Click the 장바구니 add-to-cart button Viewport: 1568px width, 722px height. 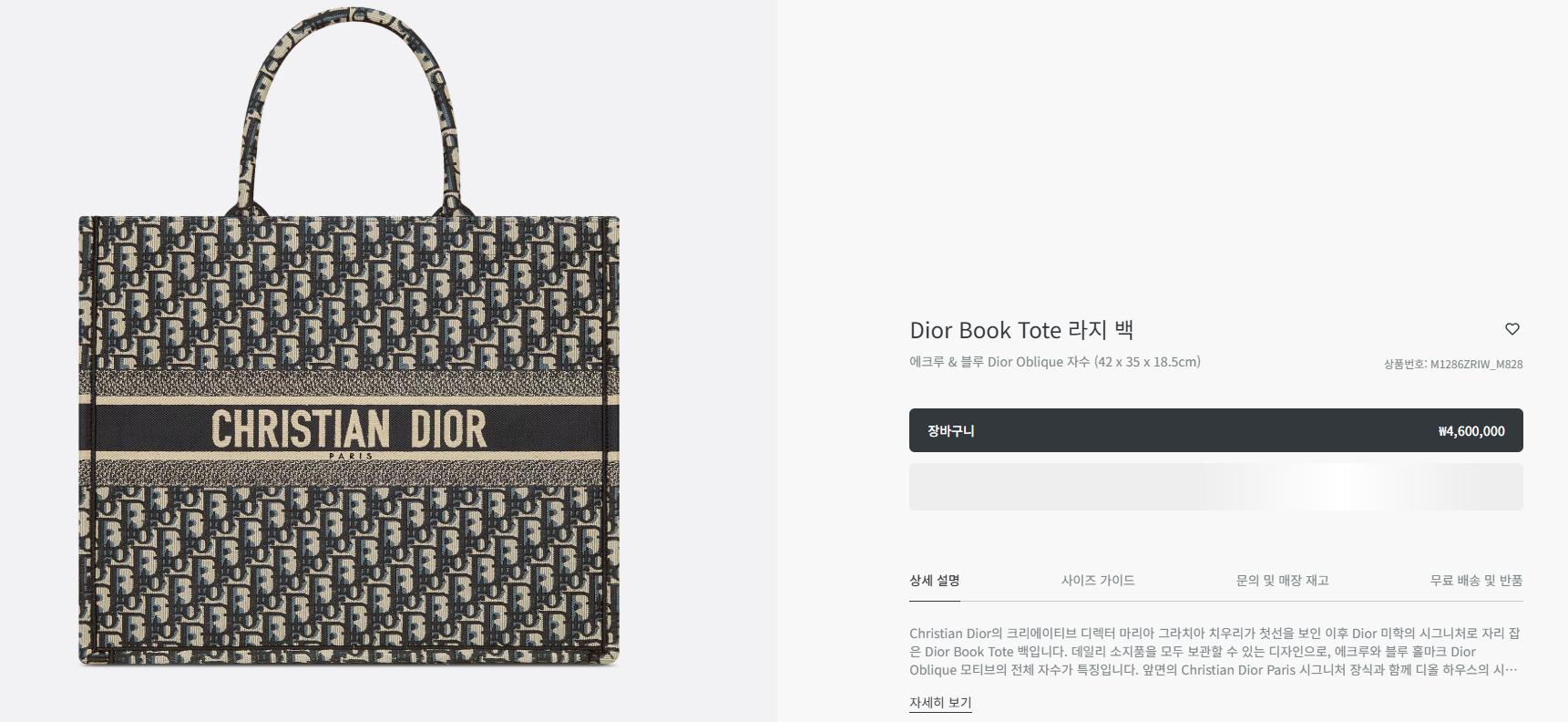point(1215,430)
